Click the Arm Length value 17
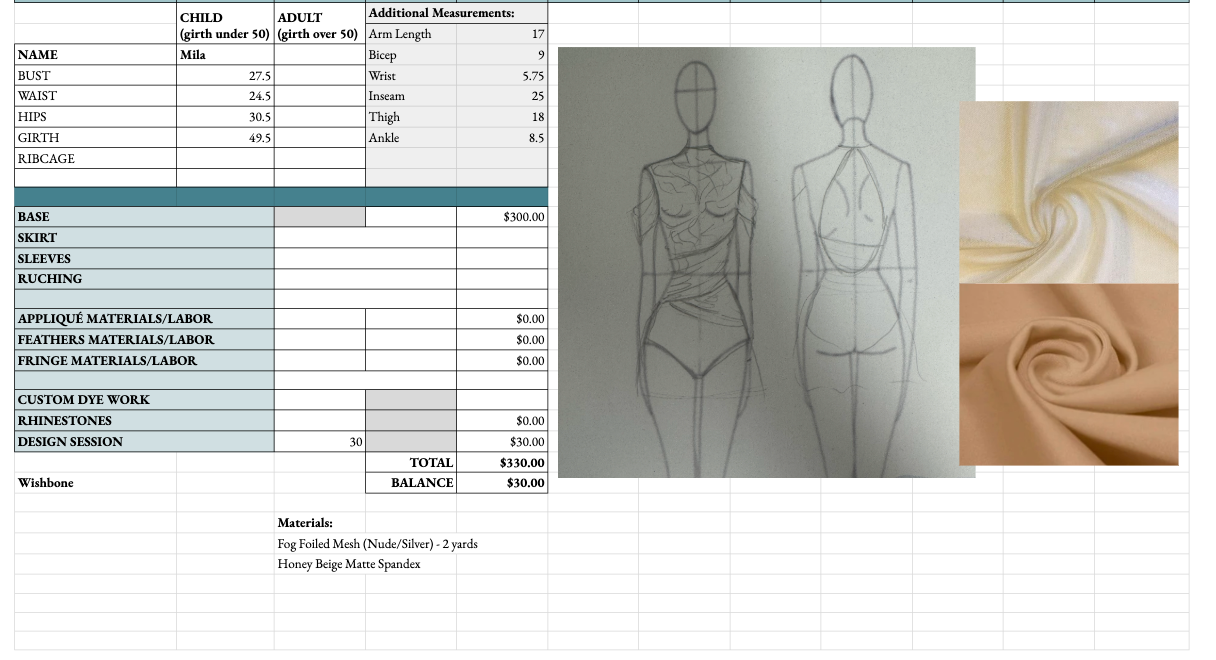The width and height of the screenshot is (1216, 660). [x=502, y=34]
